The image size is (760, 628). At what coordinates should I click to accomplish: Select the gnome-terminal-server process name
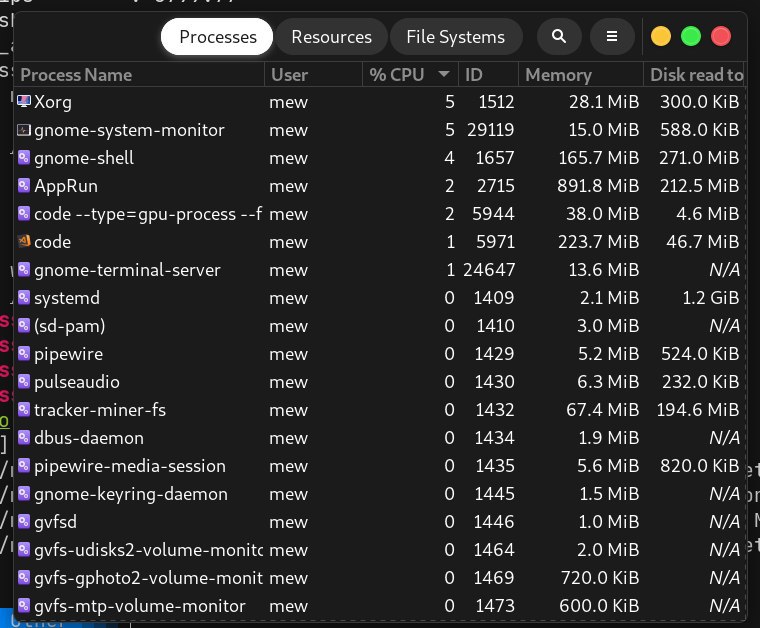point(127,270)
